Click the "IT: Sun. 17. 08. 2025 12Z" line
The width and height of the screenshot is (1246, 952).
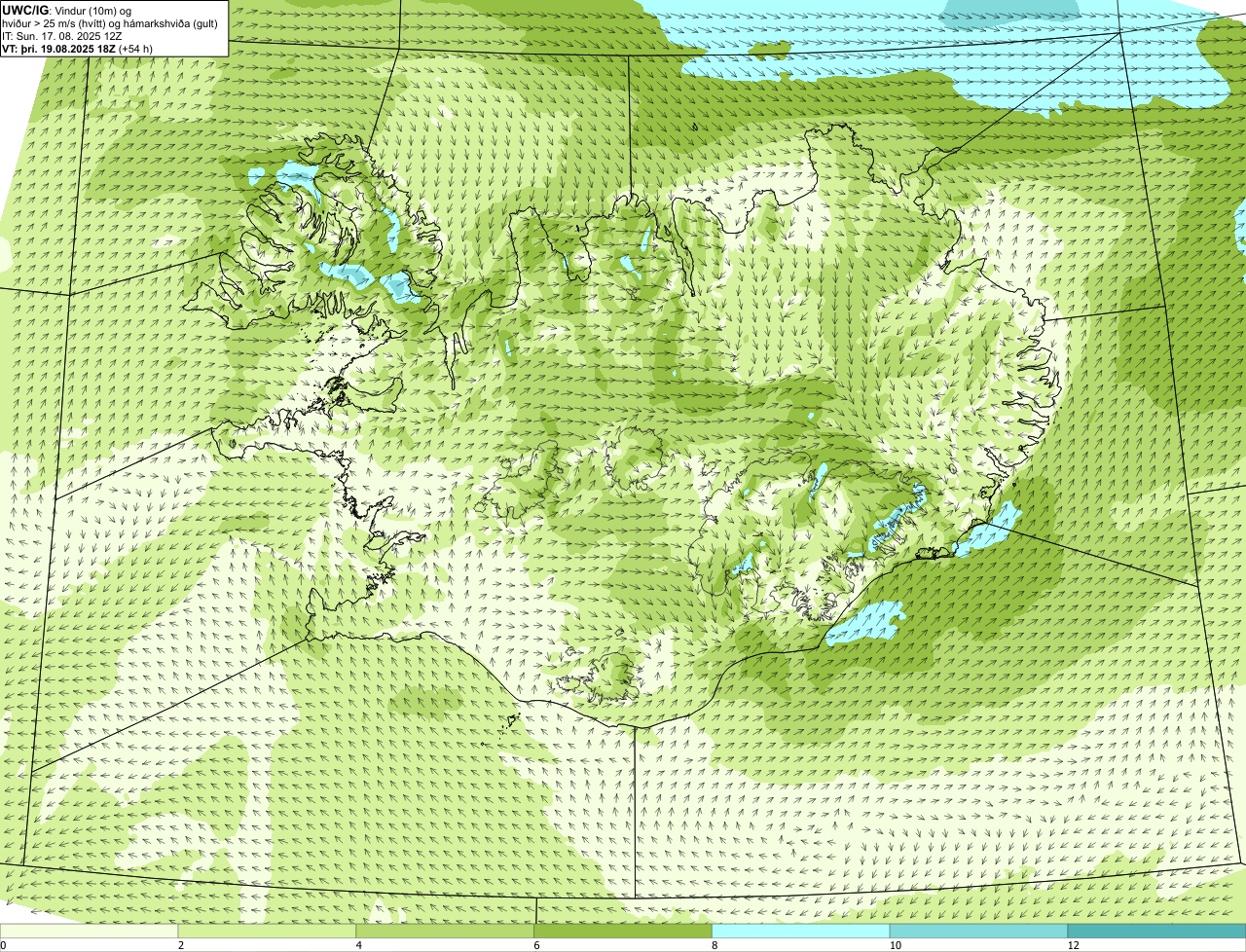point(62,35)
